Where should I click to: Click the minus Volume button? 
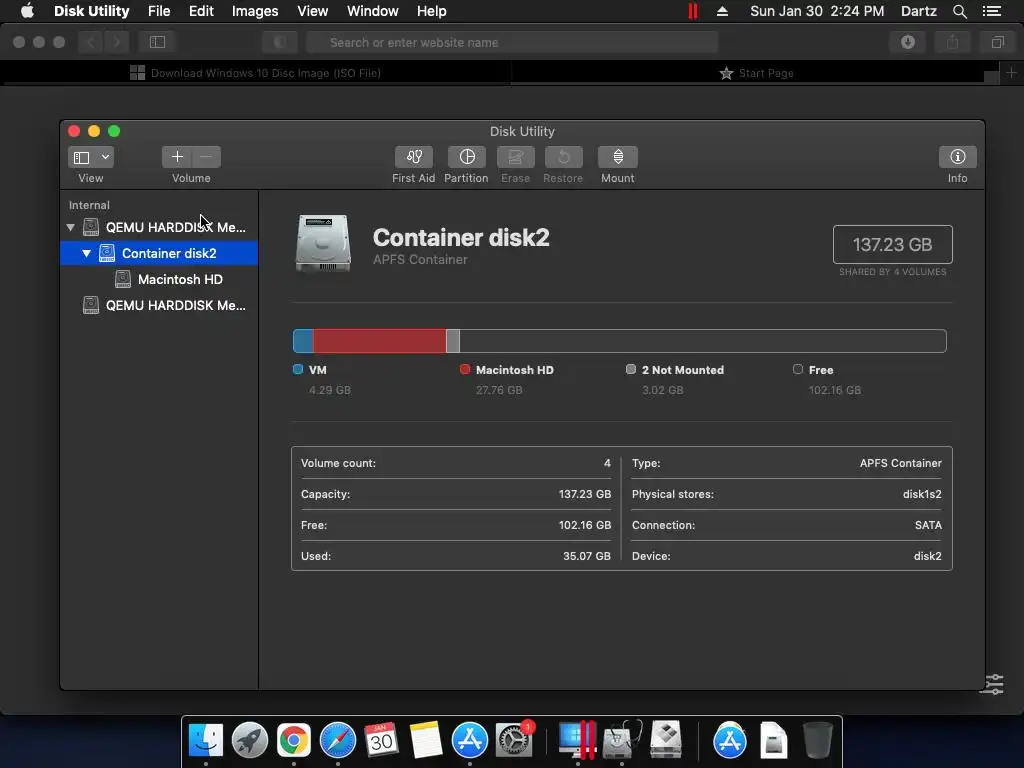(206, 157)
